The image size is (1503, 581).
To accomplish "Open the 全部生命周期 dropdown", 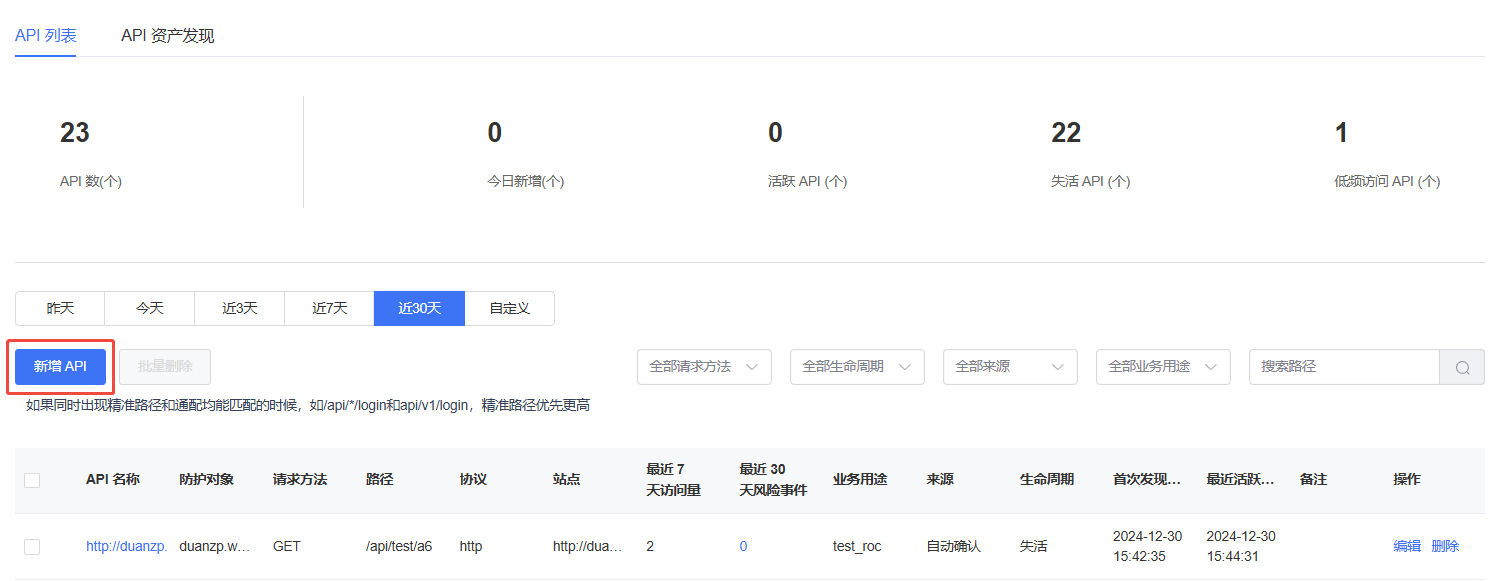I will pos(857,367).
